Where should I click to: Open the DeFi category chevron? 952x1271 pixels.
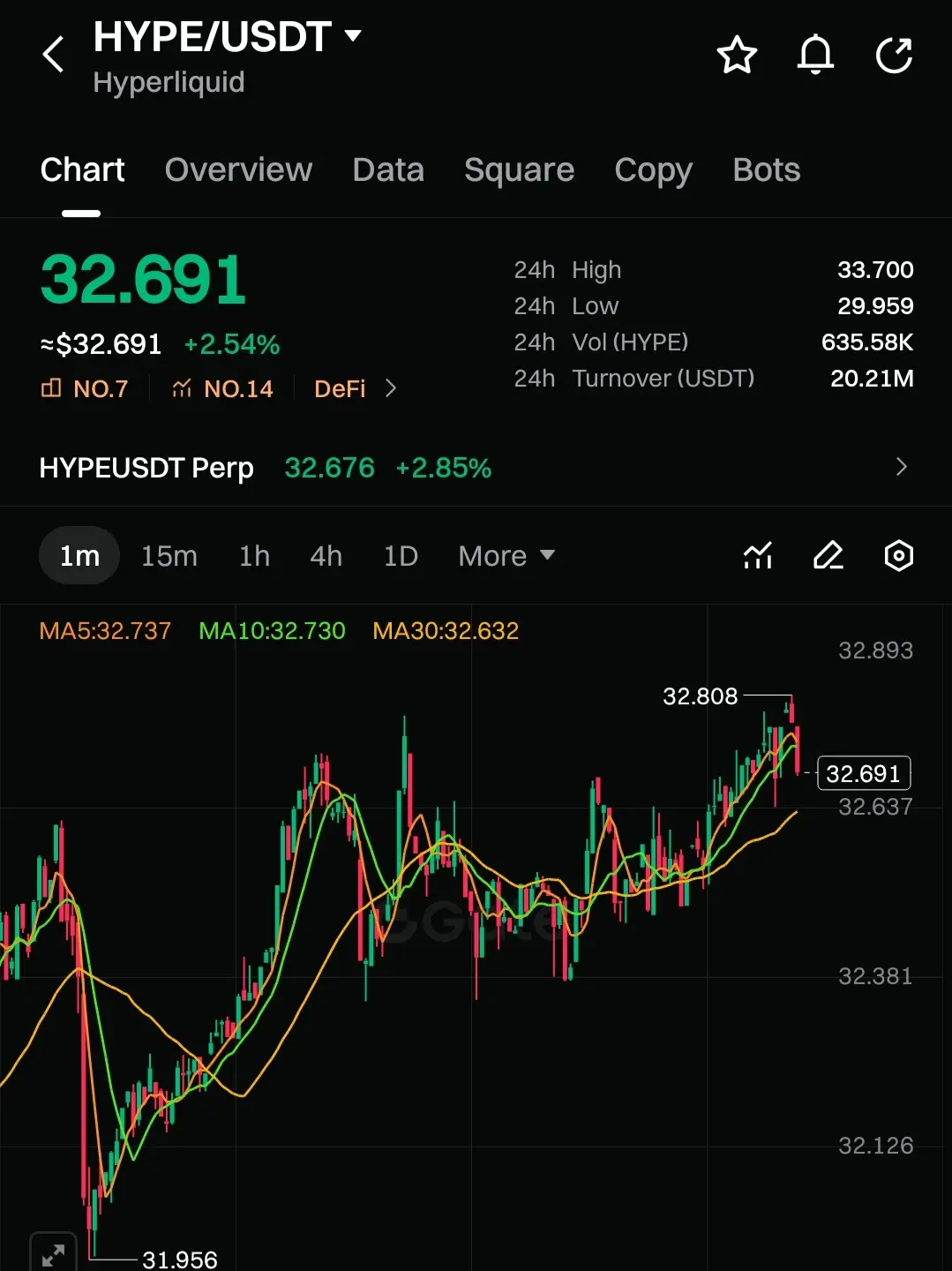tap(391, 388)
